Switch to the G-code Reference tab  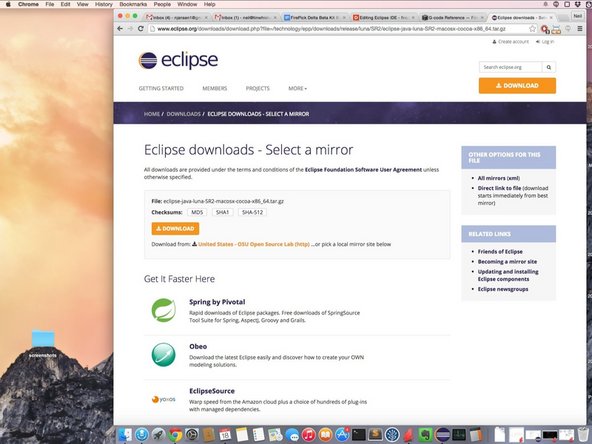[x=452, y=17]
